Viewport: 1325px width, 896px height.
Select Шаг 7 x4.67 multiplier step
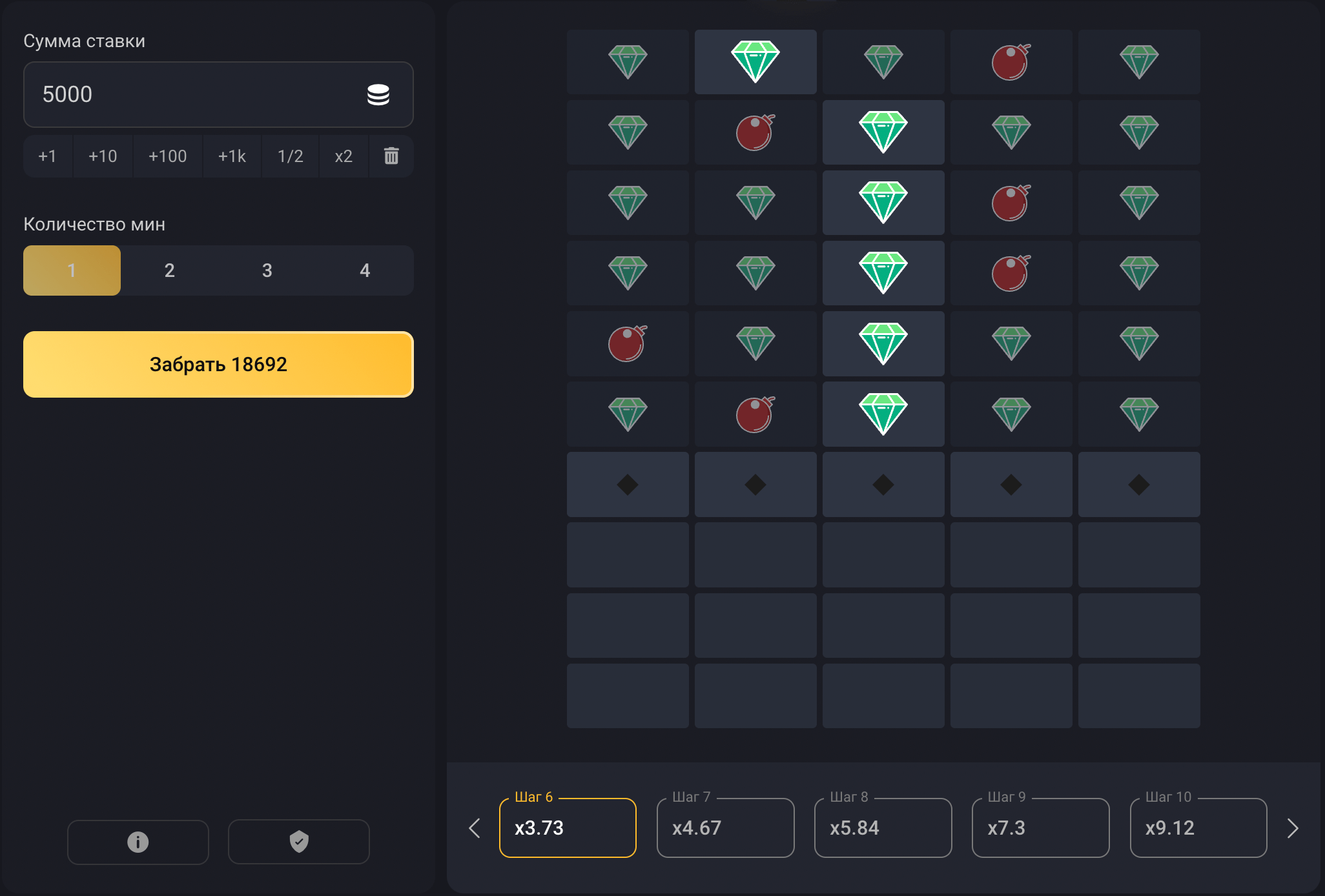point(725,828)
